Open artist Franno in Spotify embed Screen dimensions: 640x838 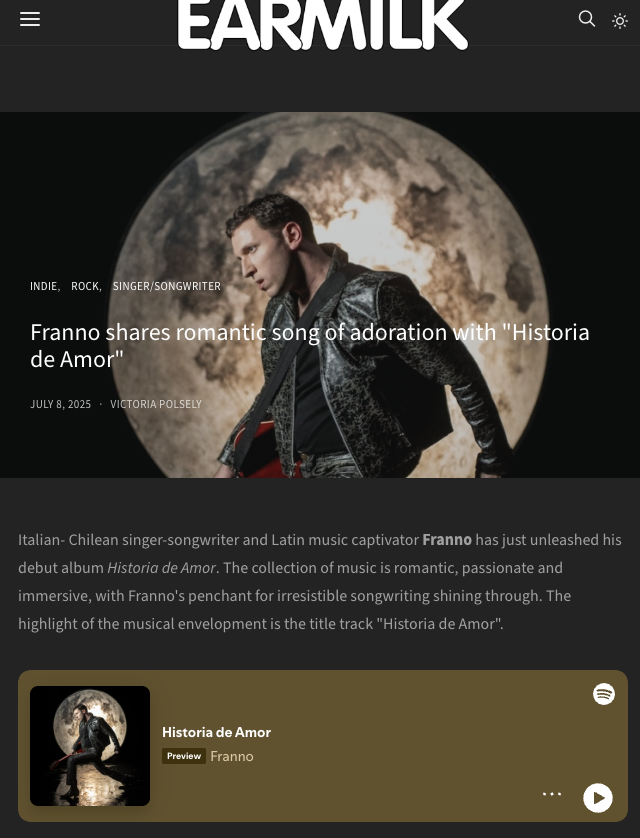pyautogui.click(x=232, y=756)
